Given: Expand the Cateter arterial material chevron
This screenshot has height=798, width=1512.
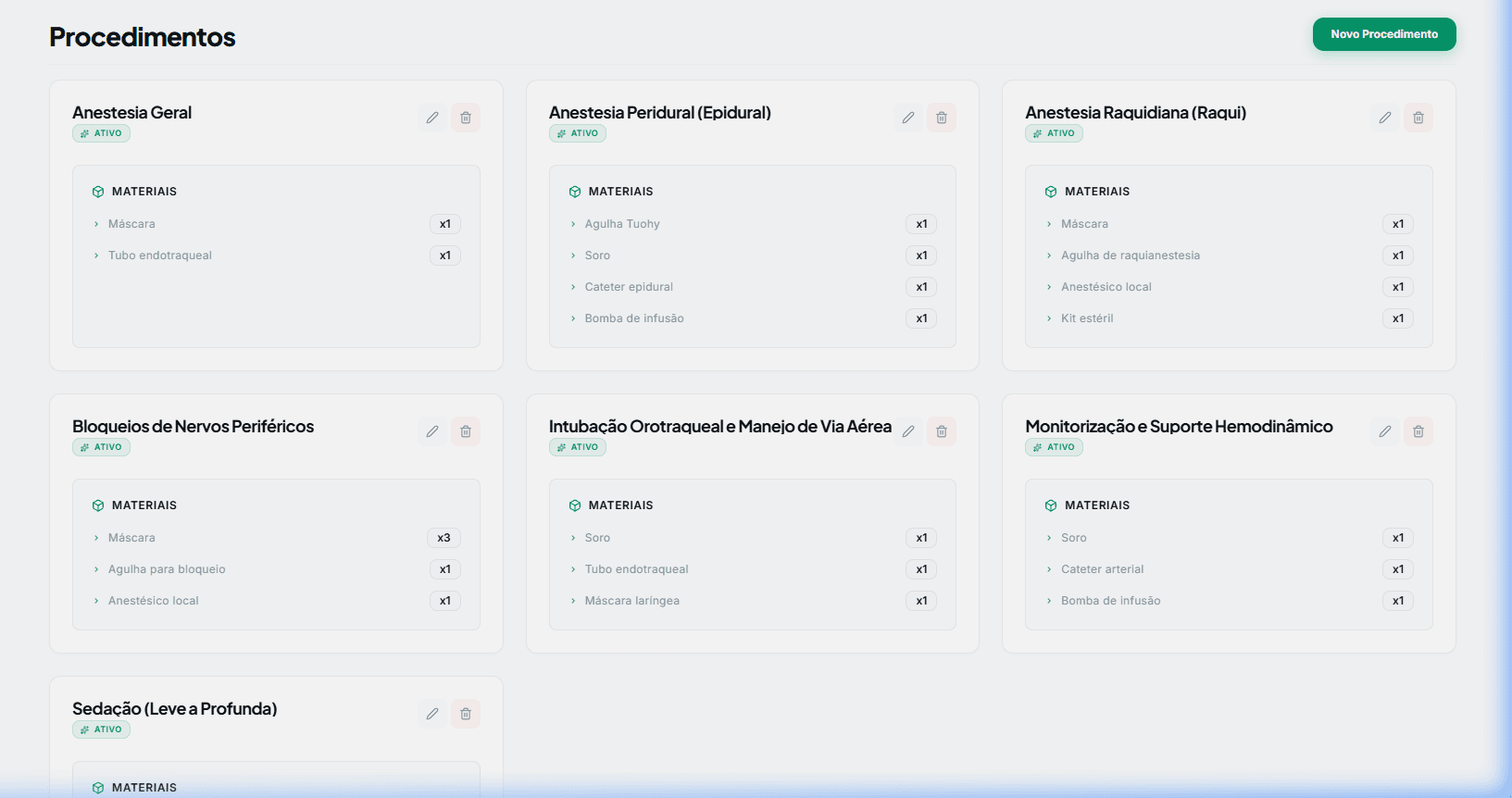Looking at the screenshot, I should [1049, 569].
